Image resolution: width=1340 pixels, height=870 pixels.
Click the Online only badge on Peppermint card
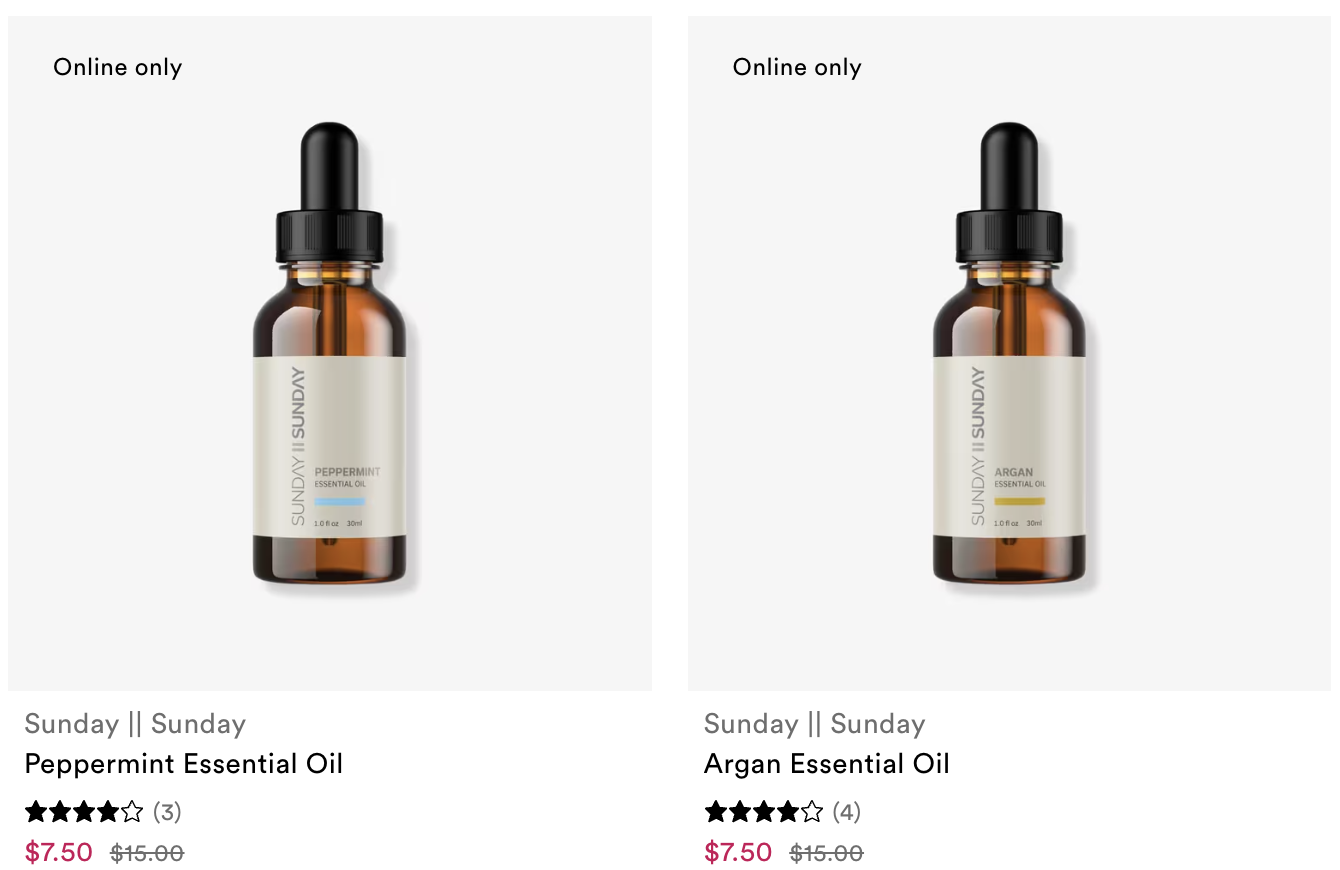[x=118, y=67]
